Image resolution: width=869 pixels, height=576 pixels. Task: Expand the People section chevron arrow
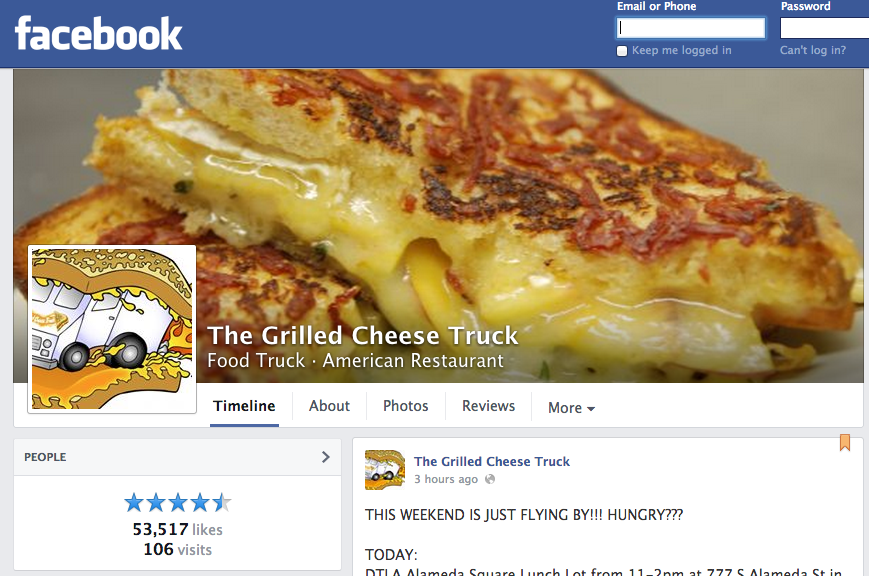(325, 457)
